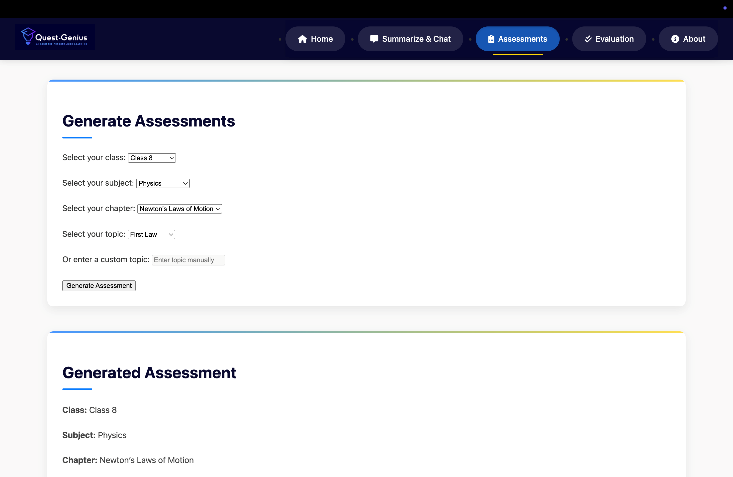
Task: Focus the custom topic input field
Action: pyautogui.click(x=188, y=260)
